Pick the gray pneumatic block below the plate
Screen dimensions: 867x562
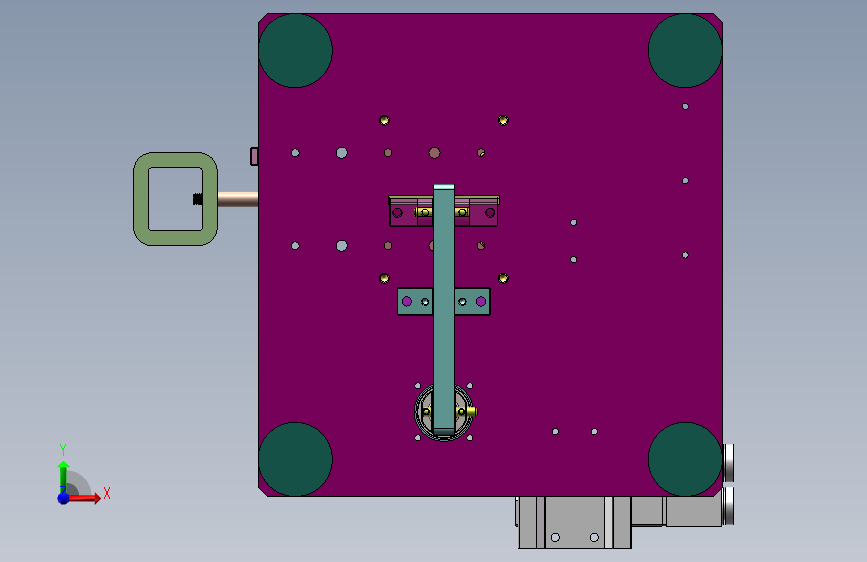click(575, 523)
